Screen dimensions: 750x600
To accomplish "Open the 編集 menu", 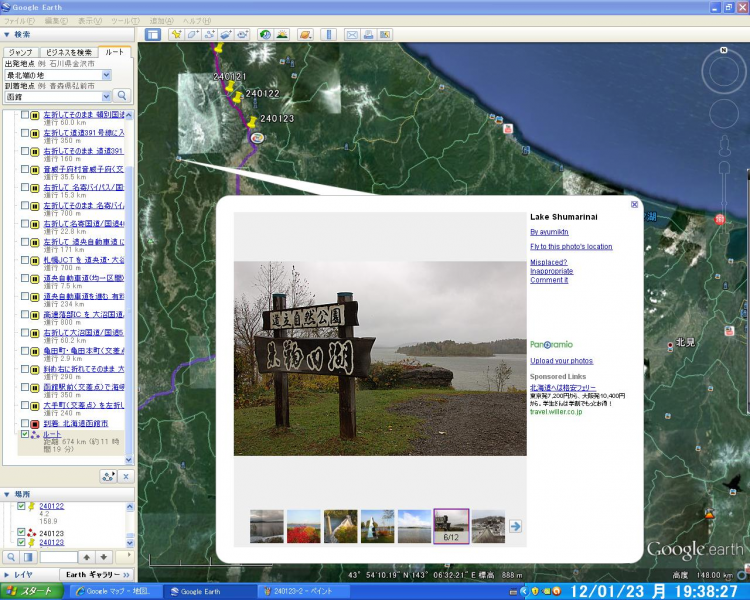I will point(56,21).
